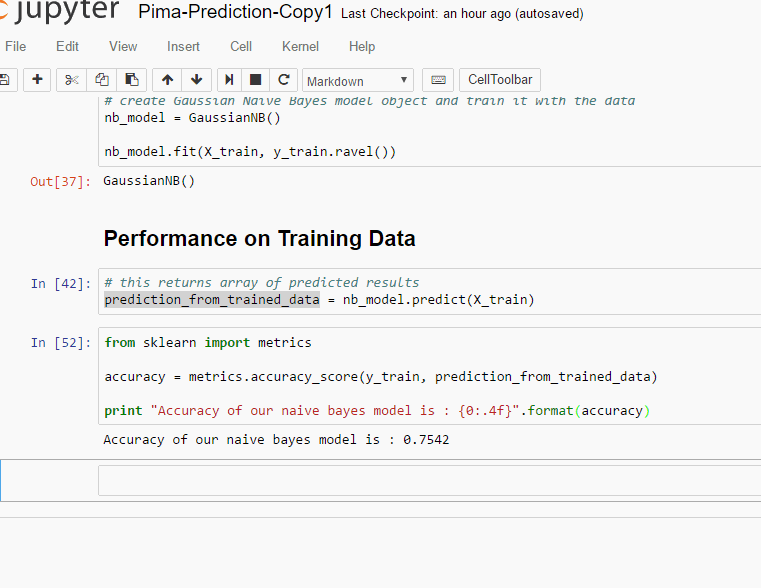
Task: Open the cell type Markdown dropdown
Action: 358,81
